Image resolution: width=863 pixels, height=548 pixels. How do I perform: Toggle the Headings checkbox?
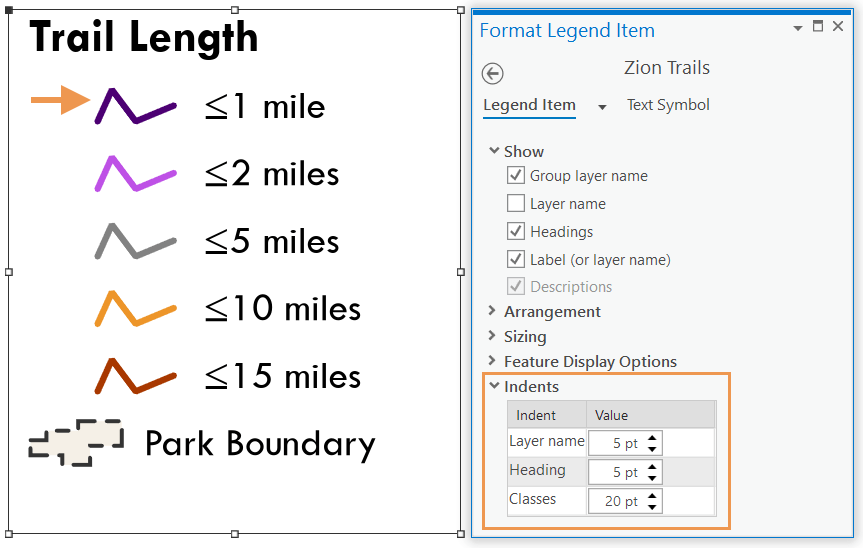coord(516,231)
